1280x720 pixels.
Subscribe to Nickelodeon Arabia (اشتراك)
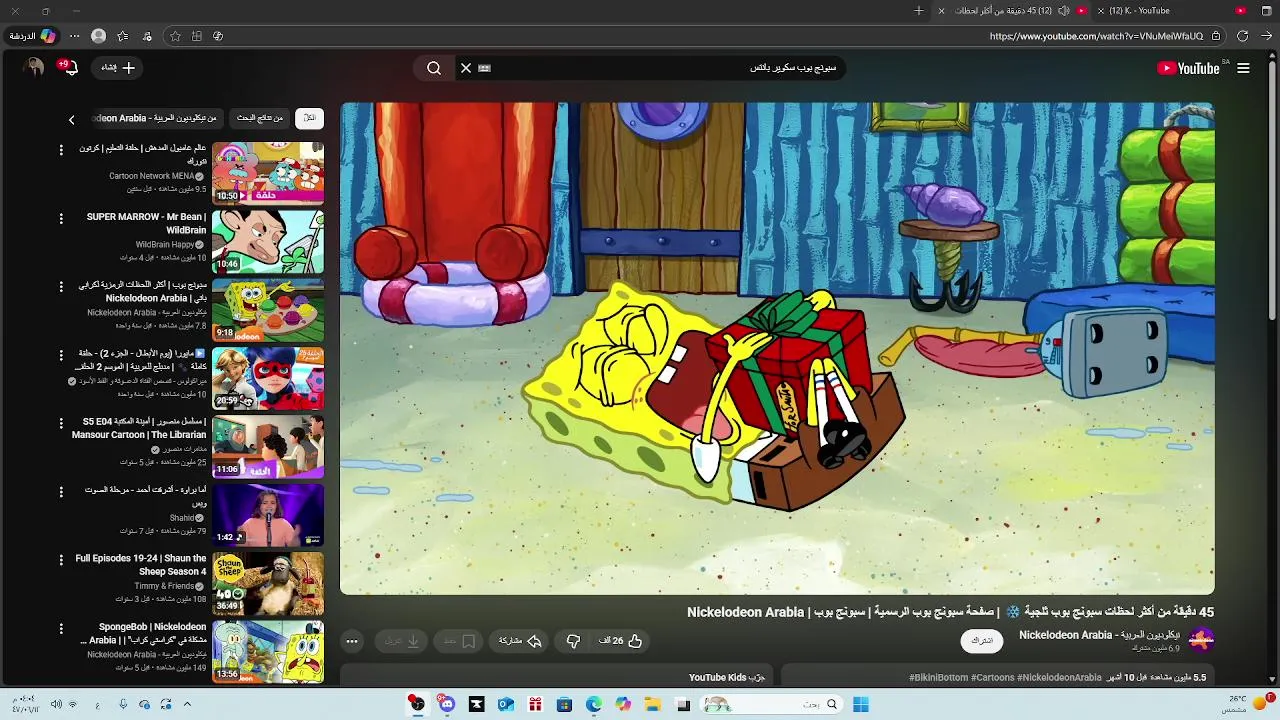(x=982, y=641)
